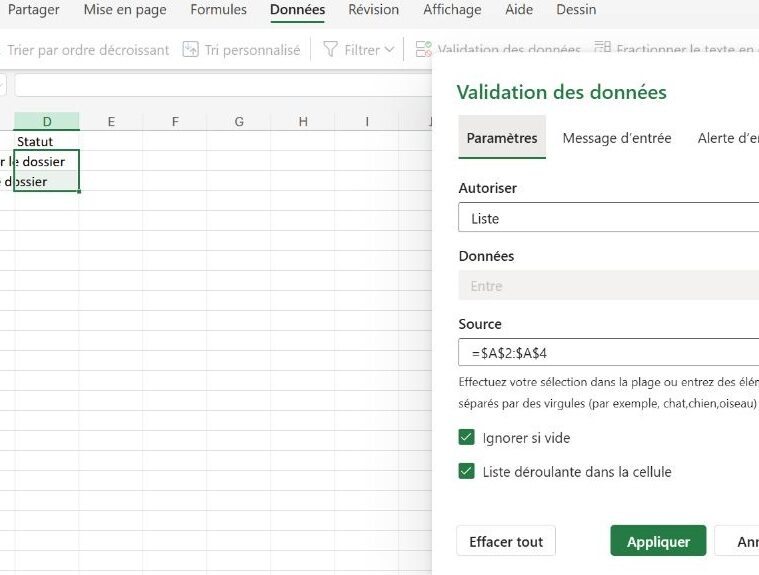
Task: Uncheck Ignorer si vide checkbox
Action: pos(467,437)
